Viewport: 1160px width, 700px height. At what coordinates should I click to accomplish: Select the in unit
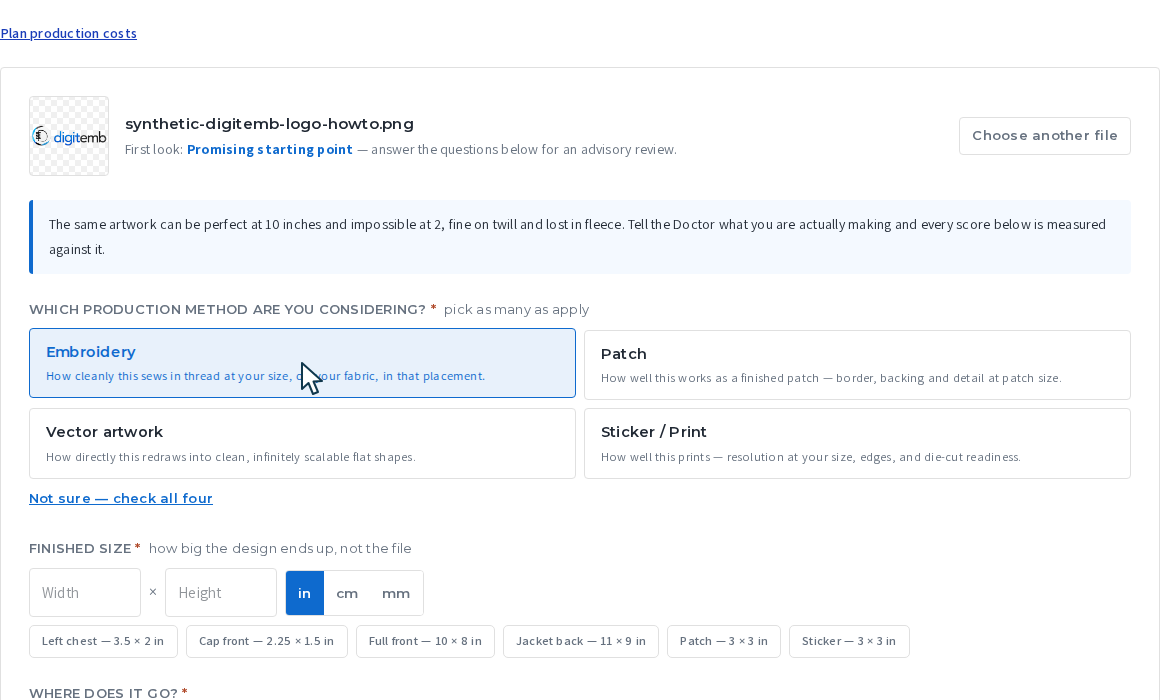tap(304, 593)
